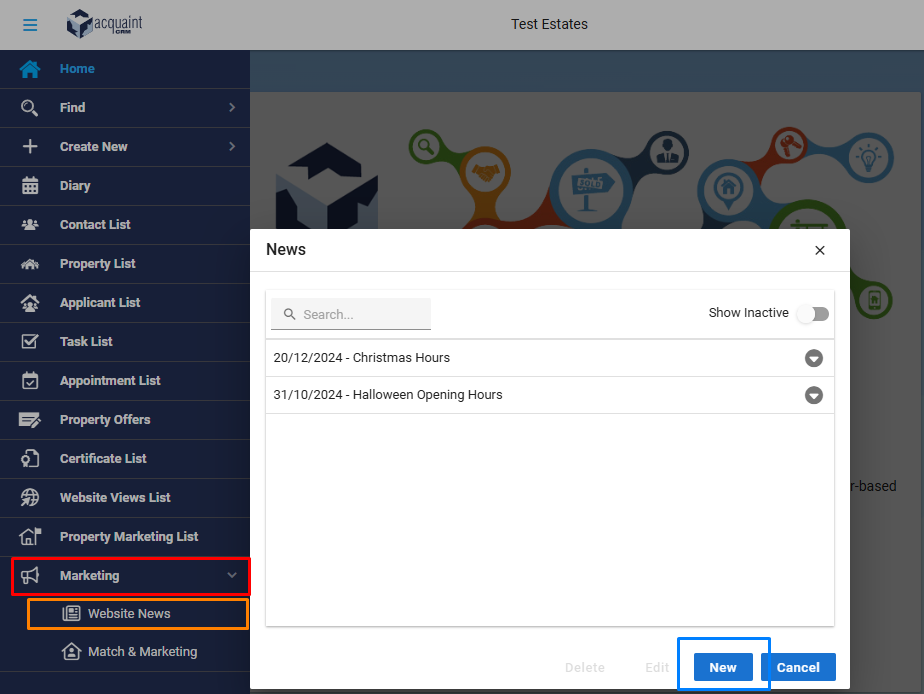Open the hamburger menu icon

(30, 25)
